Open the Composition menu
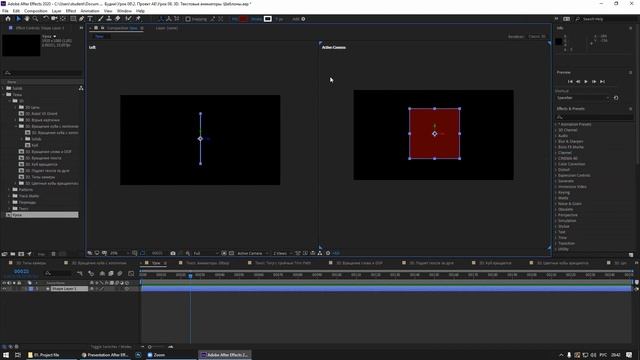 coord(36,11)
